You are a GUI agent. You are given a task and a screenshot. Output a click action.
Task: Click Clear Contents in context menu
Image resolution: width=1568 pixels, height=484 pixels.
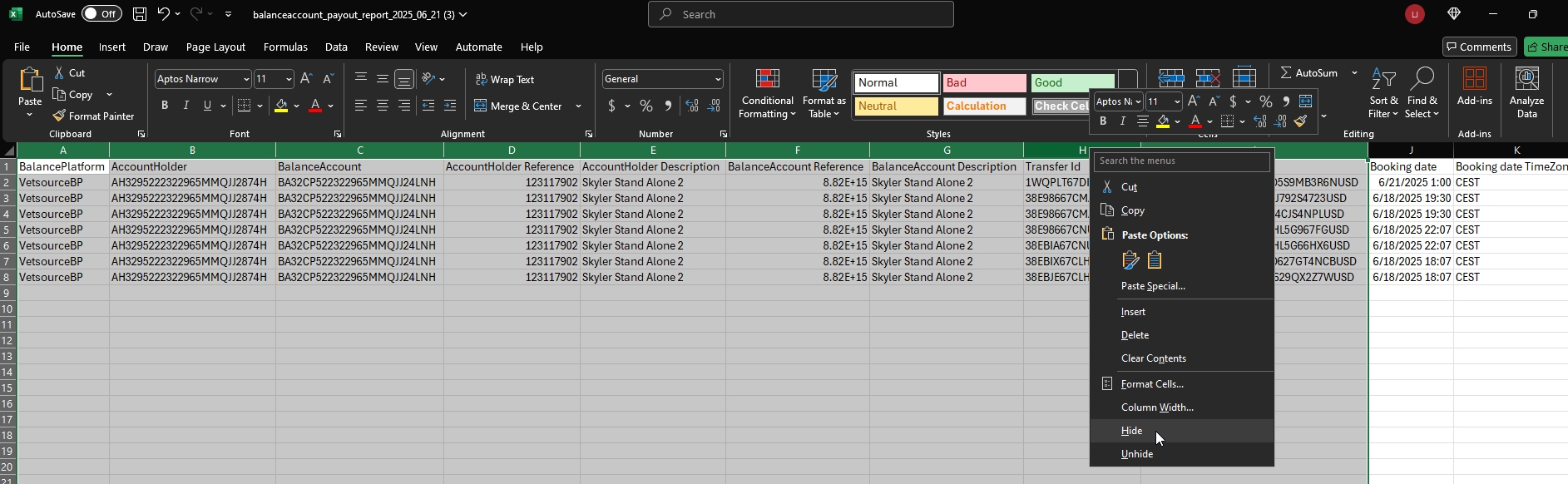click(1182, 358)
